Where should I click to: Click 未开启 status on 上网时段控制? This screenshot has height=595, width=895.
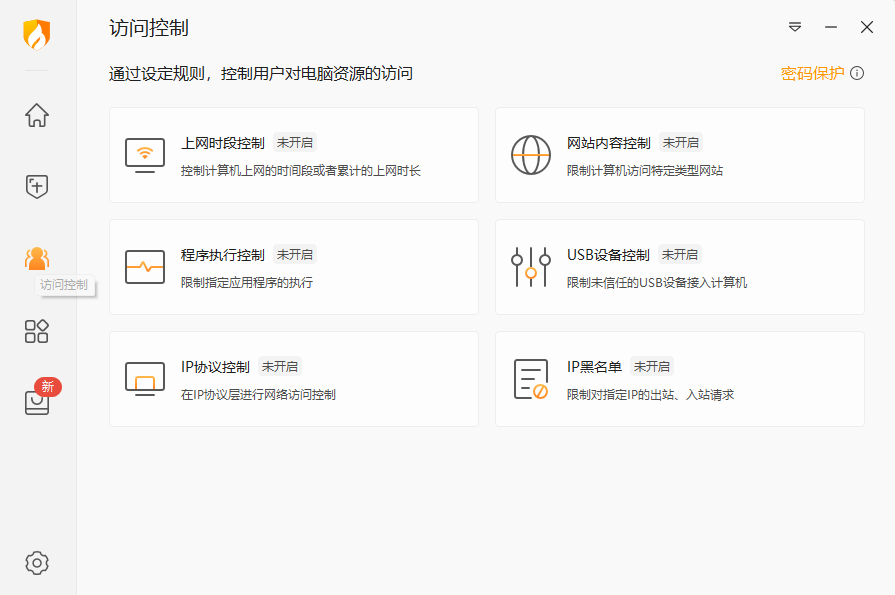point(295,142)
